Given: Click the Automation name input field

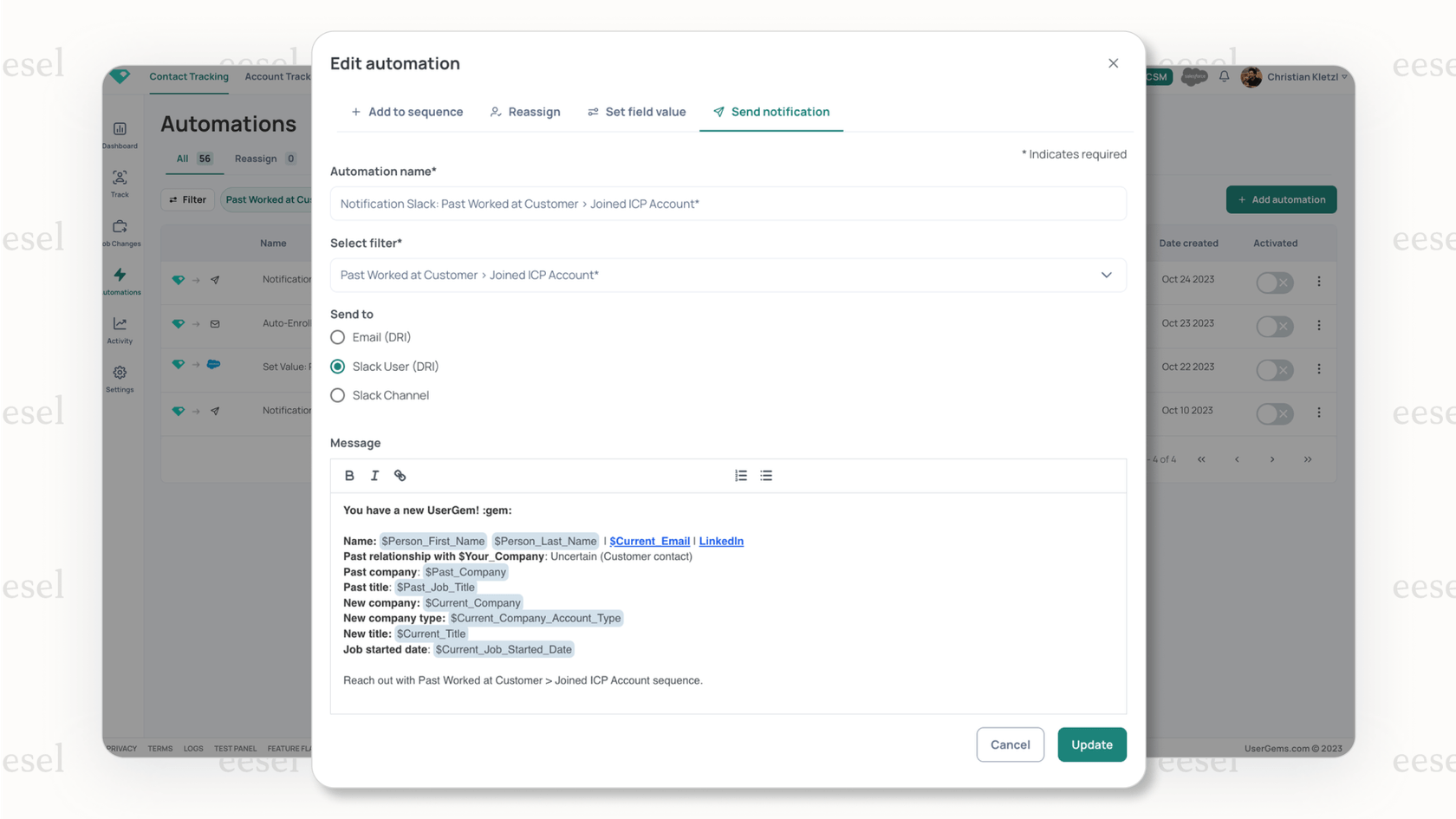Looking at the screenshot, I should tap(728, 204).
